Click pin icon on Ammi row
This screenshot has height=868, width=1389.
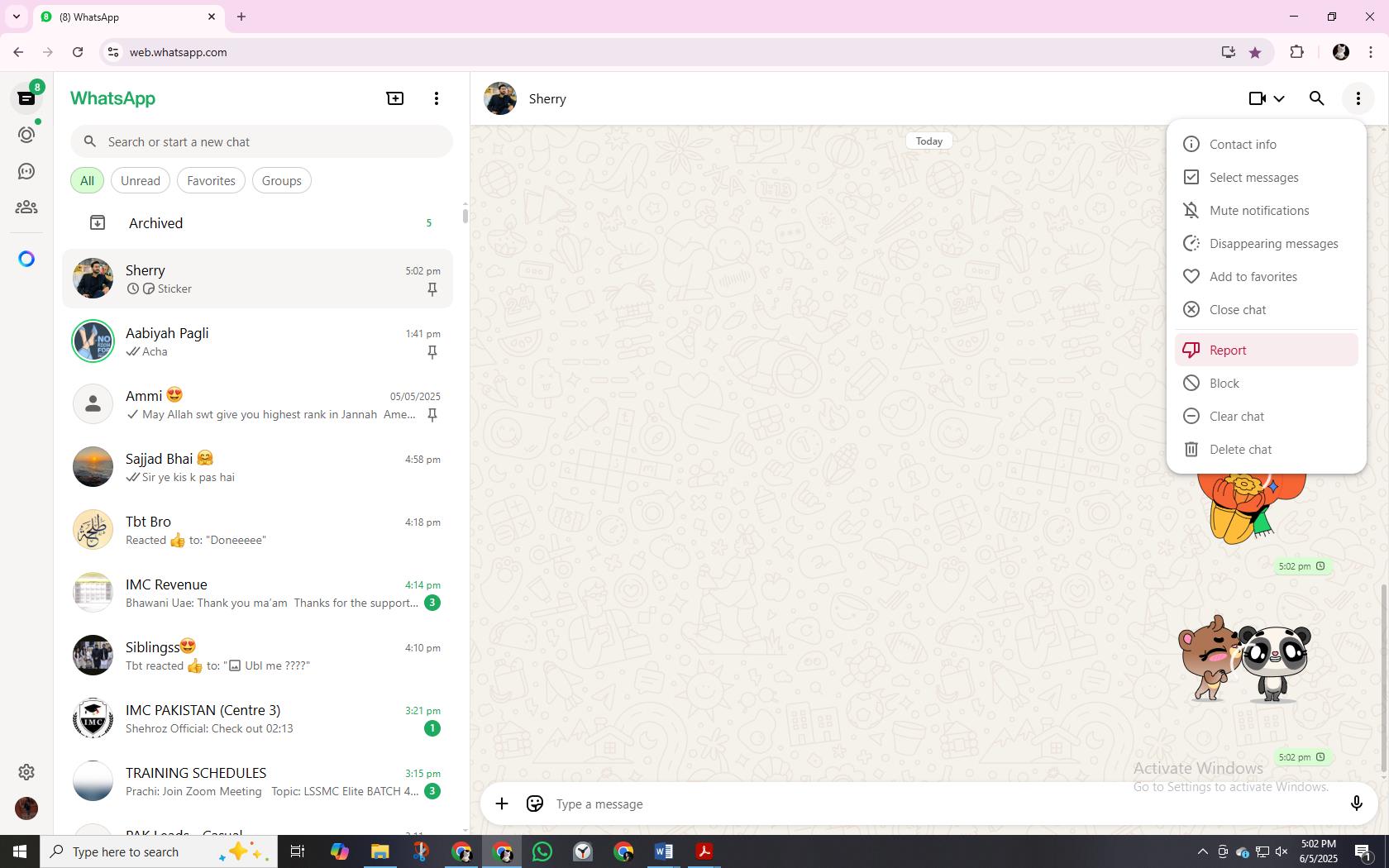point(432,415)
